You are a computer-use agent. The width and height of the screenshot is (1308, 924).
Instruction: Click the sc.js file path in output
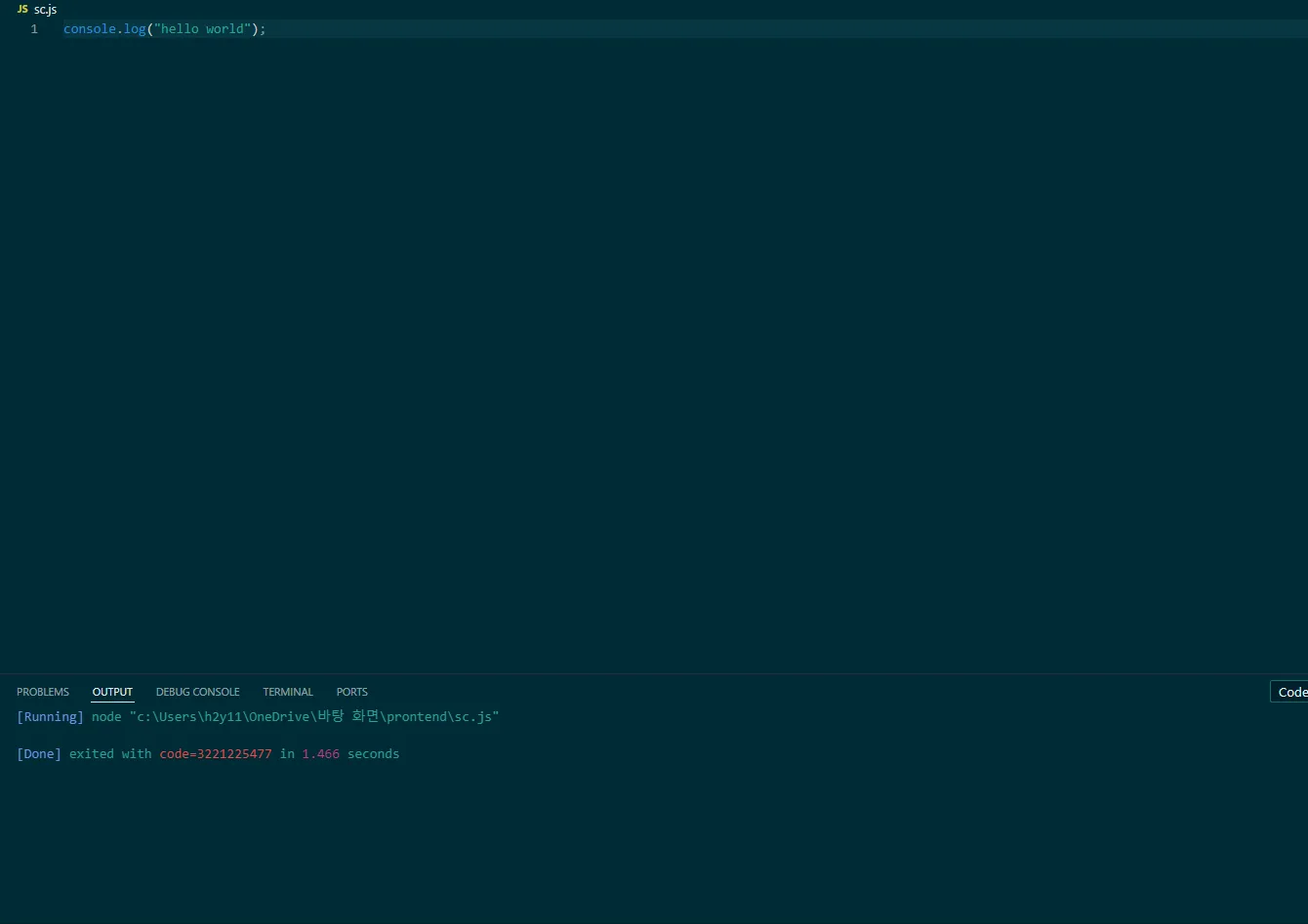(314, 717)
